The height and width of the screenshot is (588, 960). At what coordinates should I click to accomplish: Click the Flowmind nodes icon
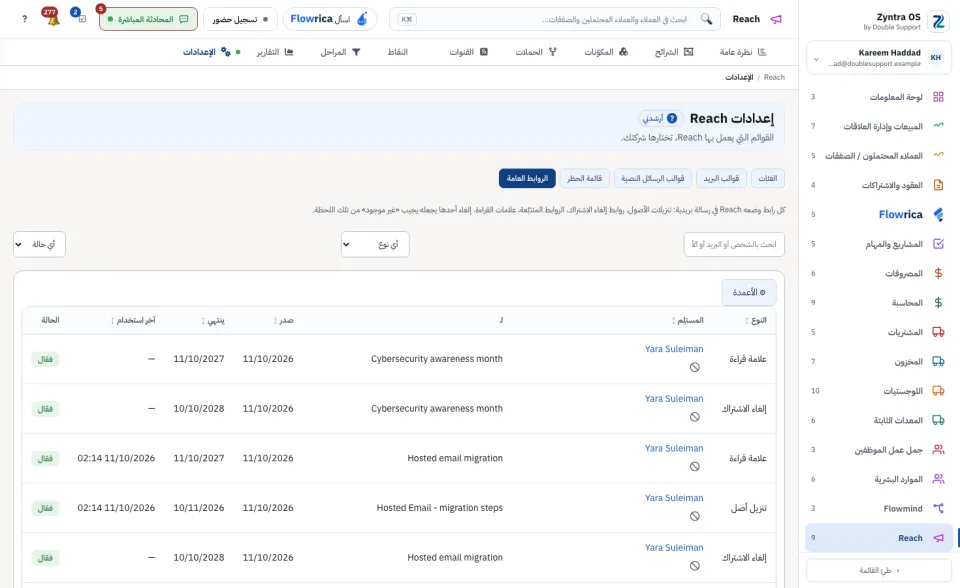click(938, 508)
